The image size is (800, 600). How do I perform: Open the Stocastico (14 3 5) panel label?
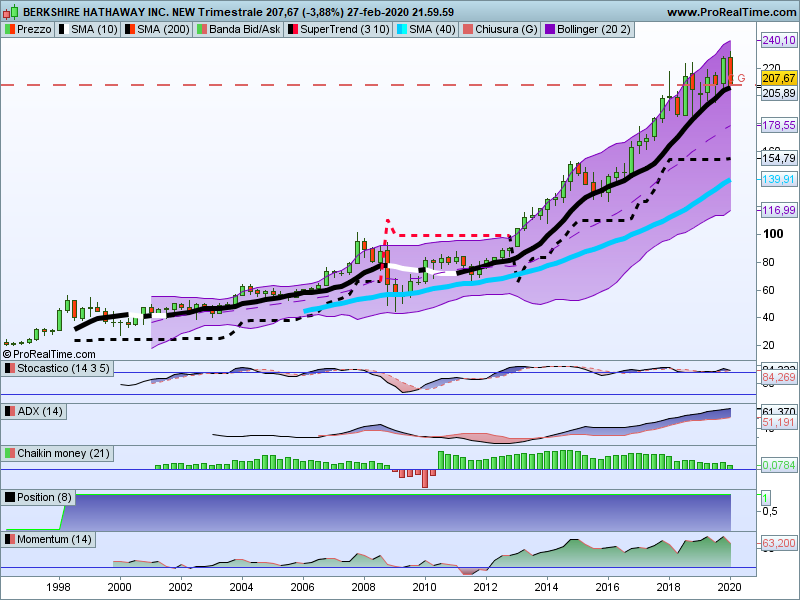click(x=63, y=368)
